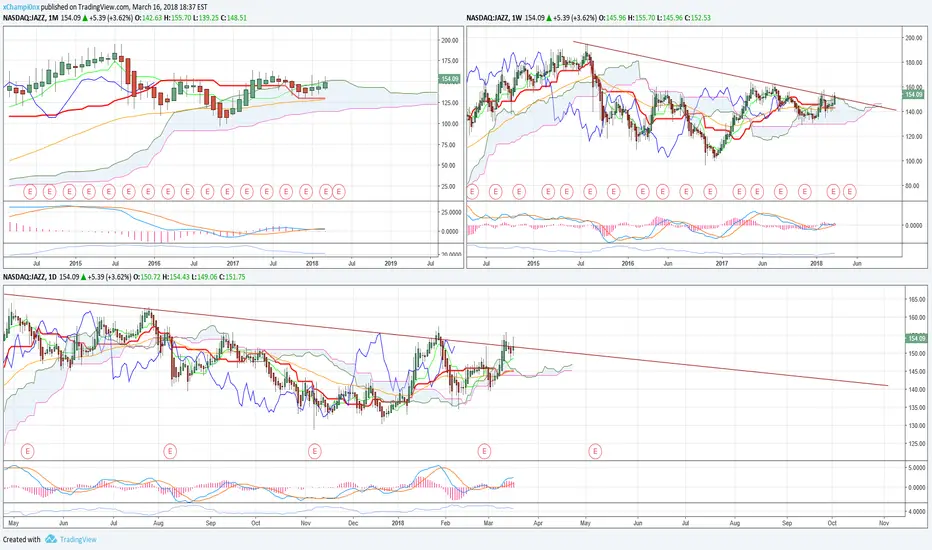Click the 75.00 price level on the monthly chart axis

point(451,144)
